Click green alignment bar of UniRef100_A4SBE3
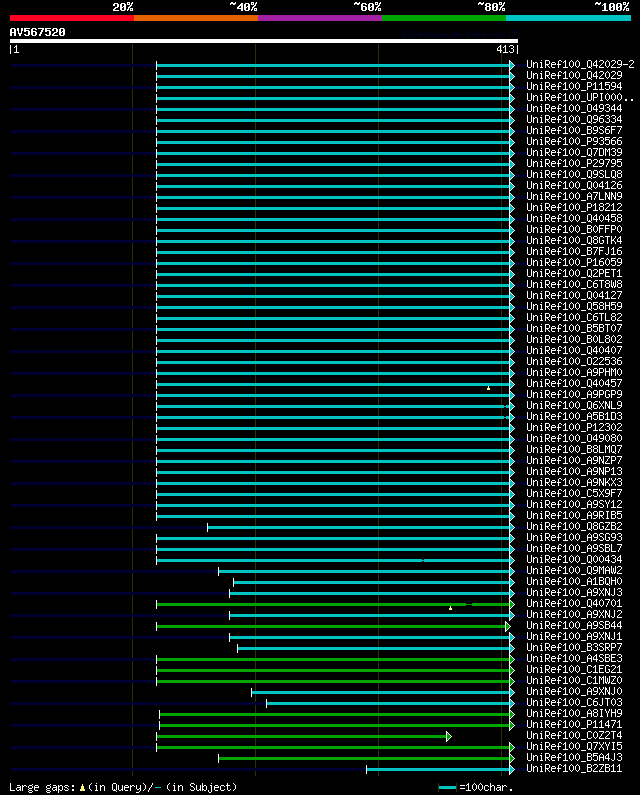Screen dimensions: 640x795 point(333,660)
